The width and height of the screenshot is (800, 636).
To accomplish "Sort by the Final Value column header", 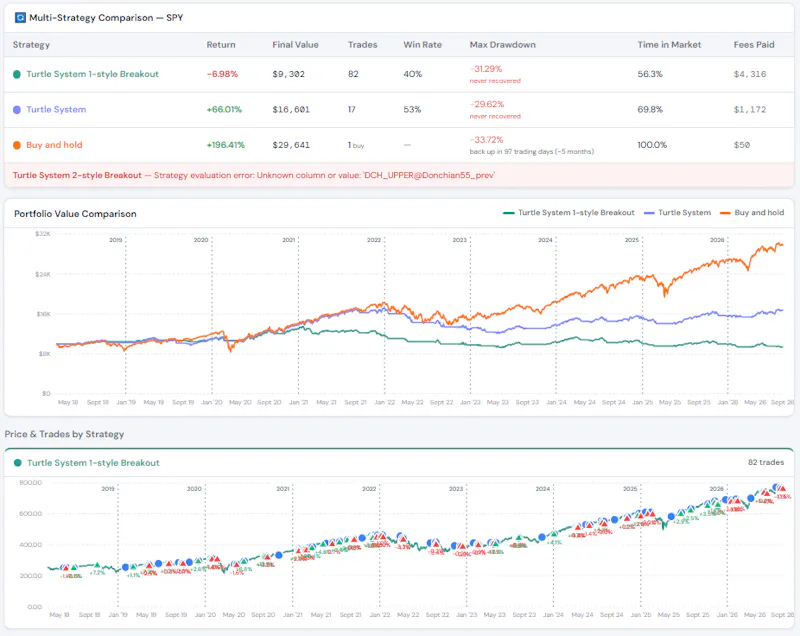I will click(295, 44).
